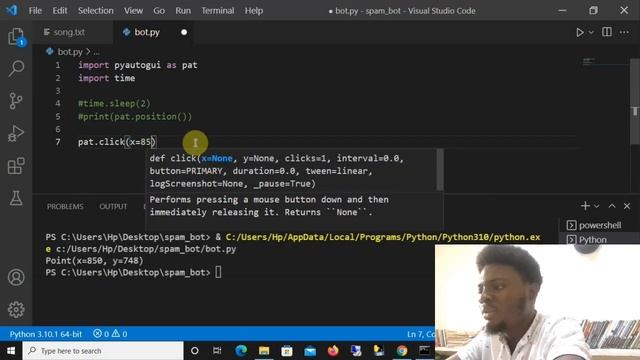This screenshot has width=640, height=360.
Task: Open the Accounts menu icon
Action: (x=16, y=277)
